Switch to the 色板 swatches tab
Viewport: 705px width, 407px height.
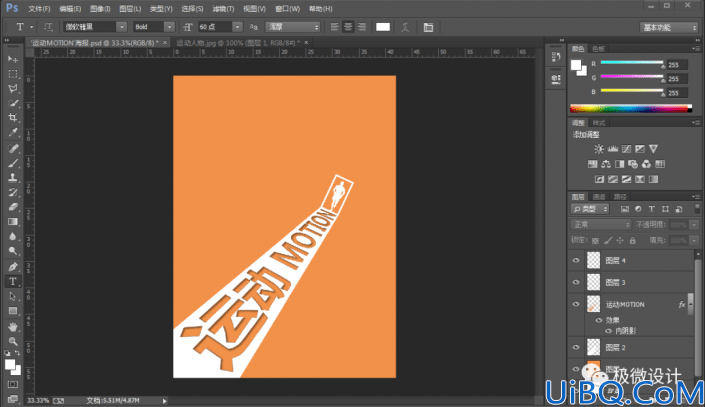(598, 49)
